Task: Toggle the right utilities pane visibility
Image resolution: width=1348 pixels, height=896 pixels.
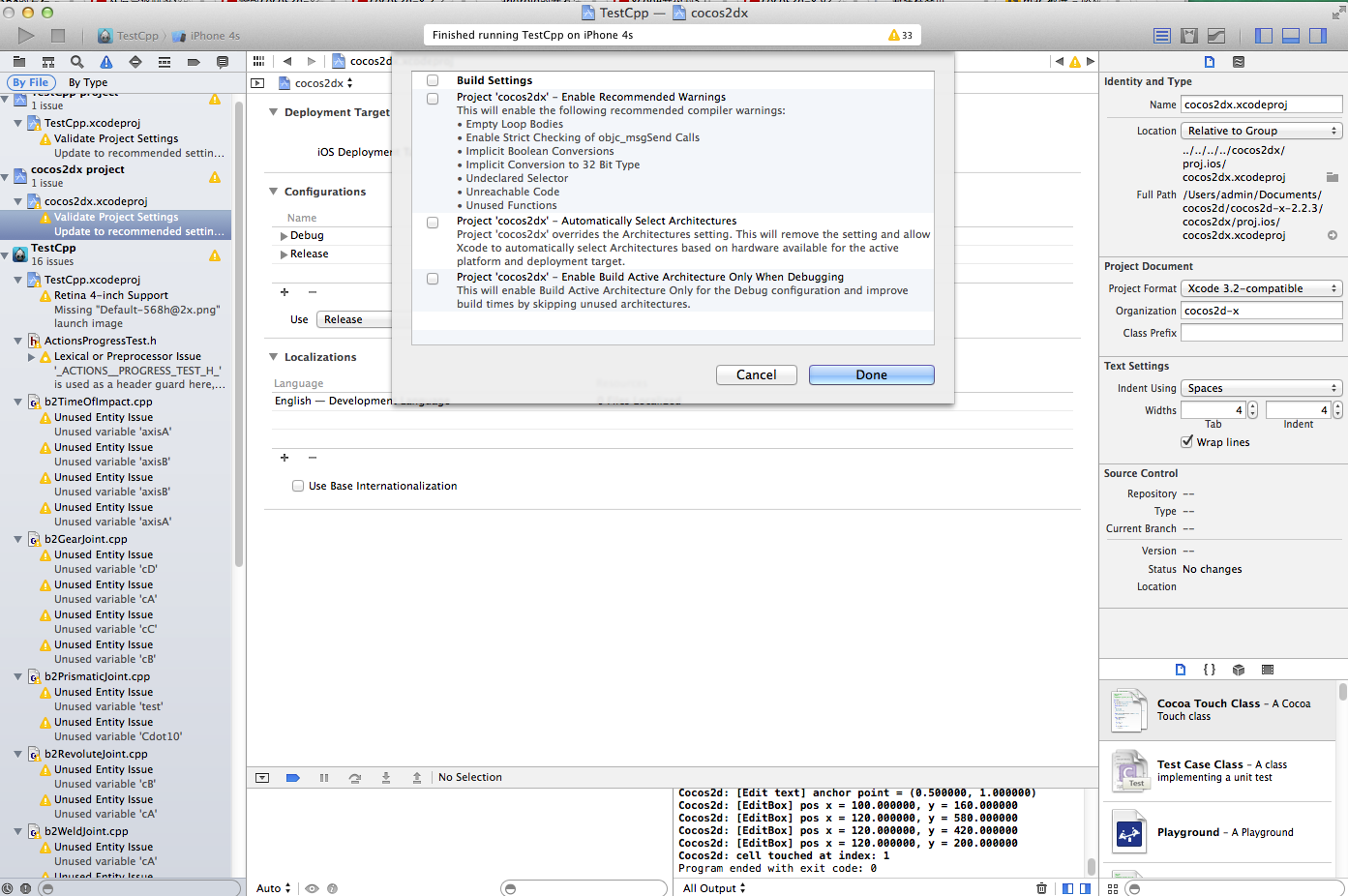Action: [1318, 36]
